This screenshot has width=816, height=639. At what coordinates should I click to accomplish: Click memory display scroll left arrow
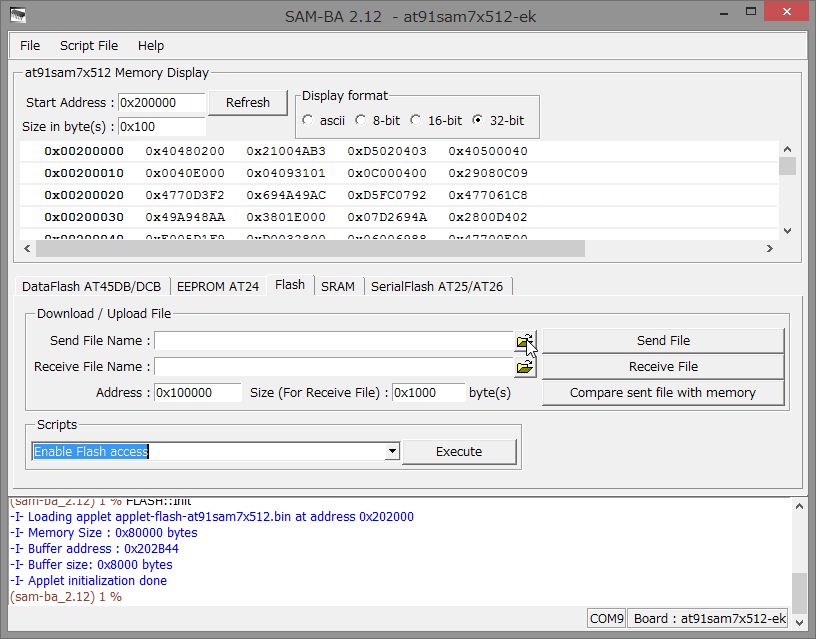[28, 249]
